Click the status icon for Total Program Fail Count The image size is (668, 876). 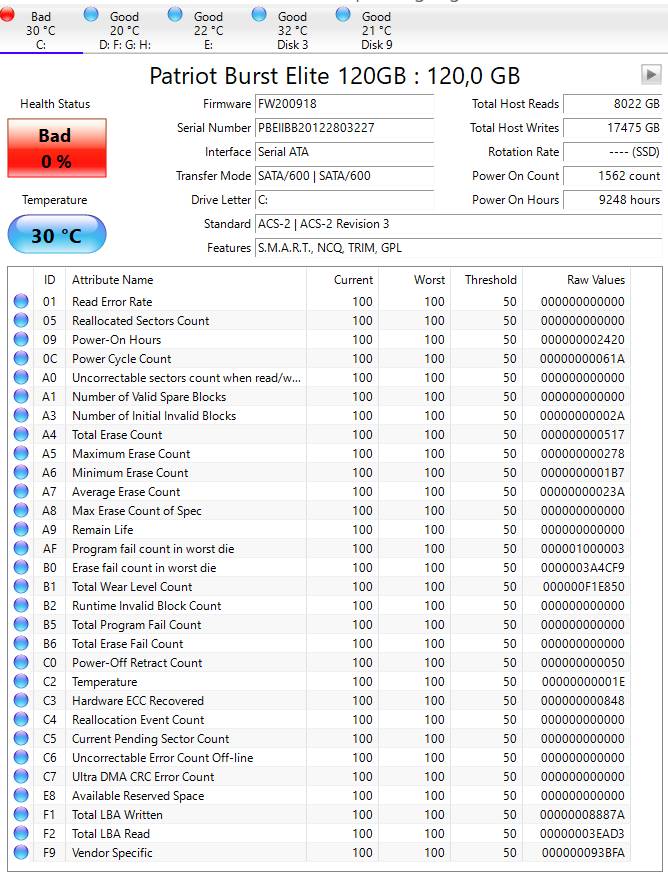click(21, 624)
